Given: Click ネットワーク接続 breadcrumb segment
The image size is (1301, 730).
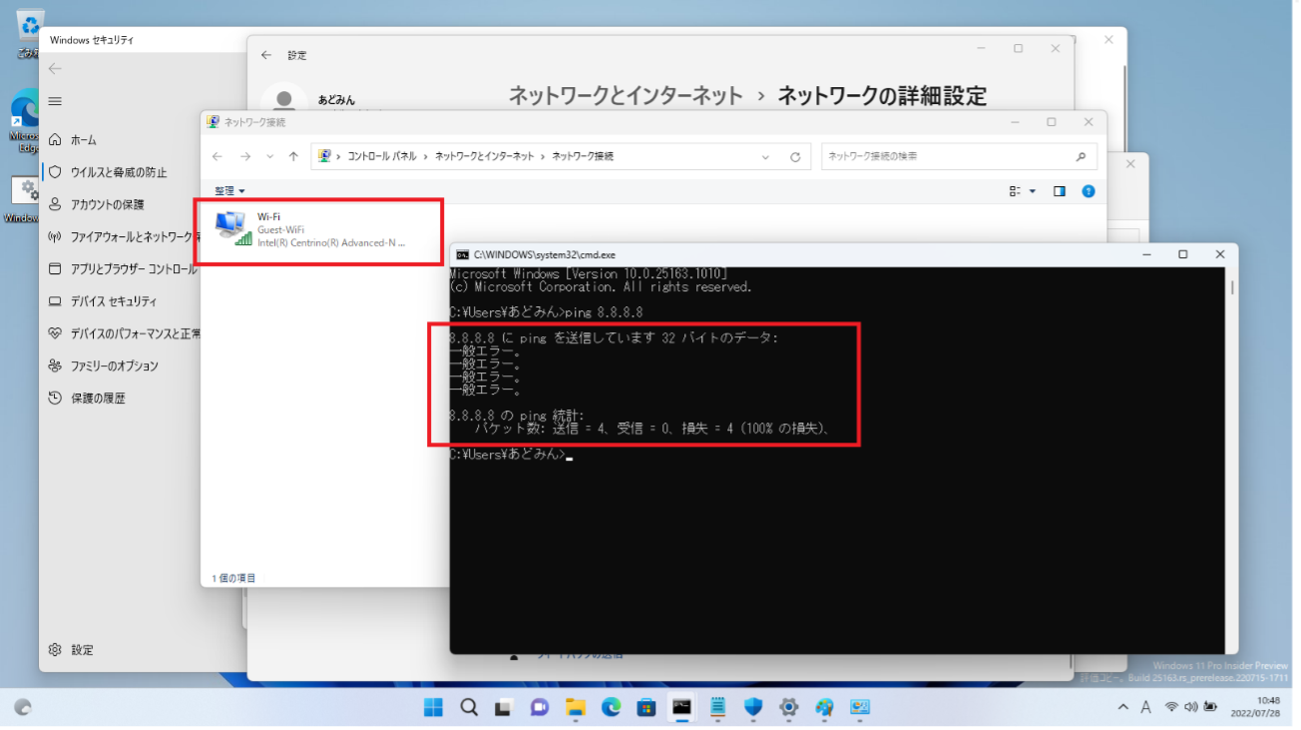Looking at the screenshot, I should click(582, 157).
